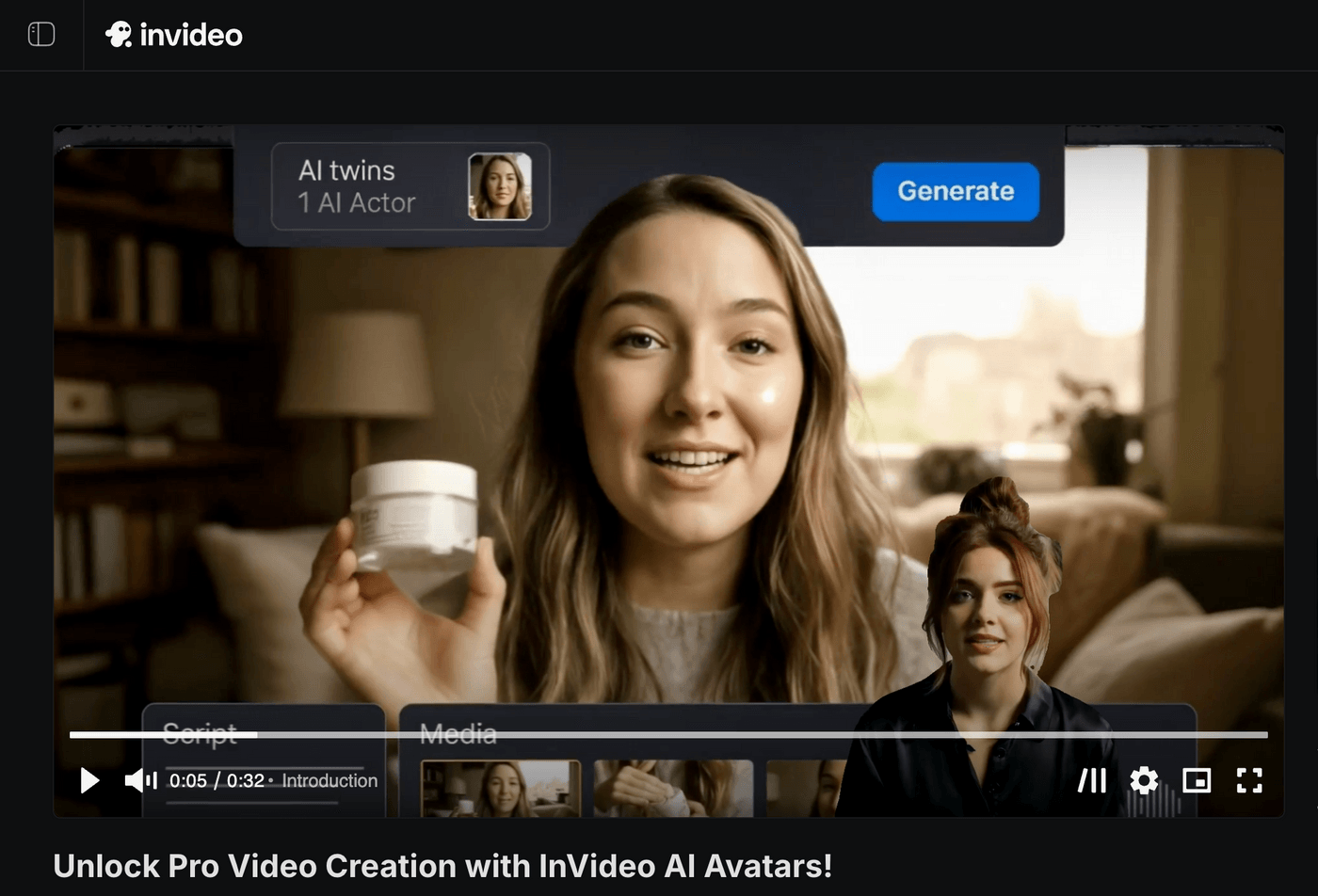The image size is (1318, 896).
Task: Click the Unlock Pro Video Creation title
Action: [442, 866]
